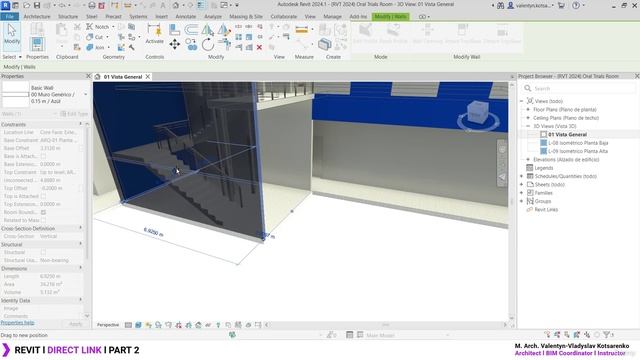Select the Rotate tool
This screenshot has width=640, height=360.
207,44
